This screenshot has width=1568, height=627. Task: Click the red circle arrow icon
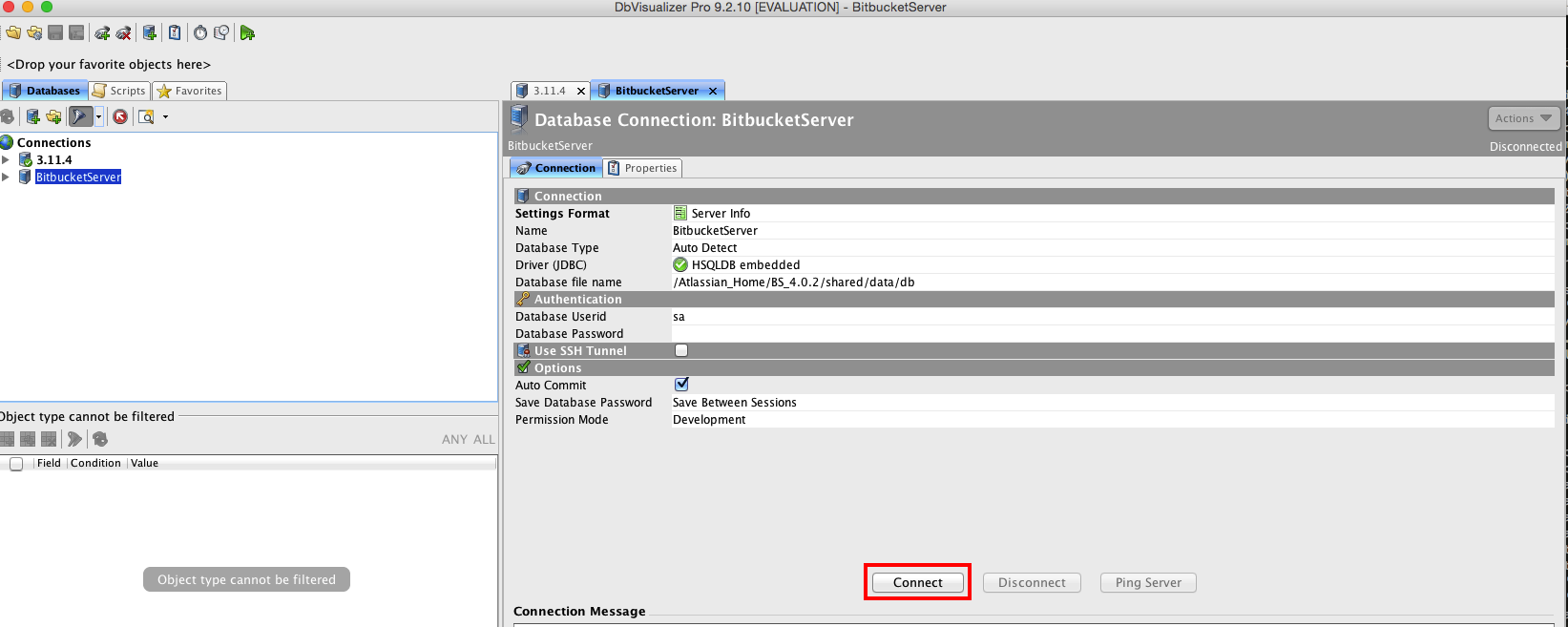(x=120, y=116)
